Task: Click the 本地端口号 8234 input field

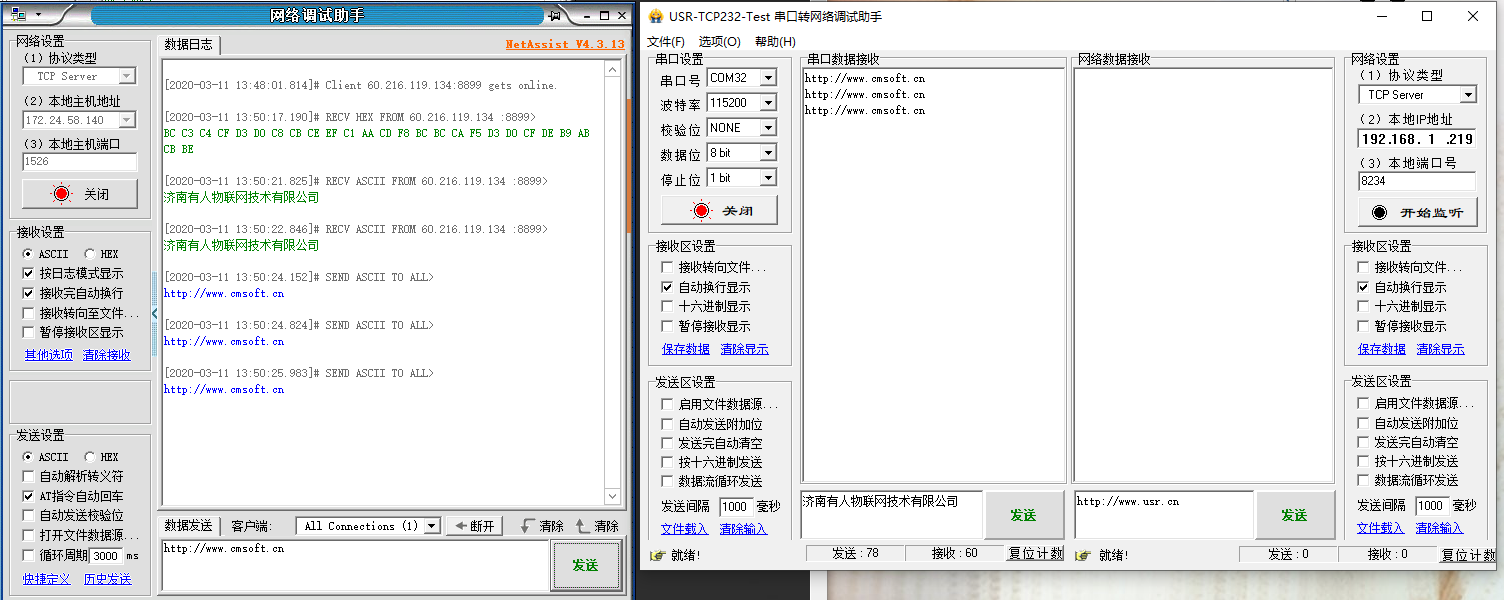Action: 1415,181
